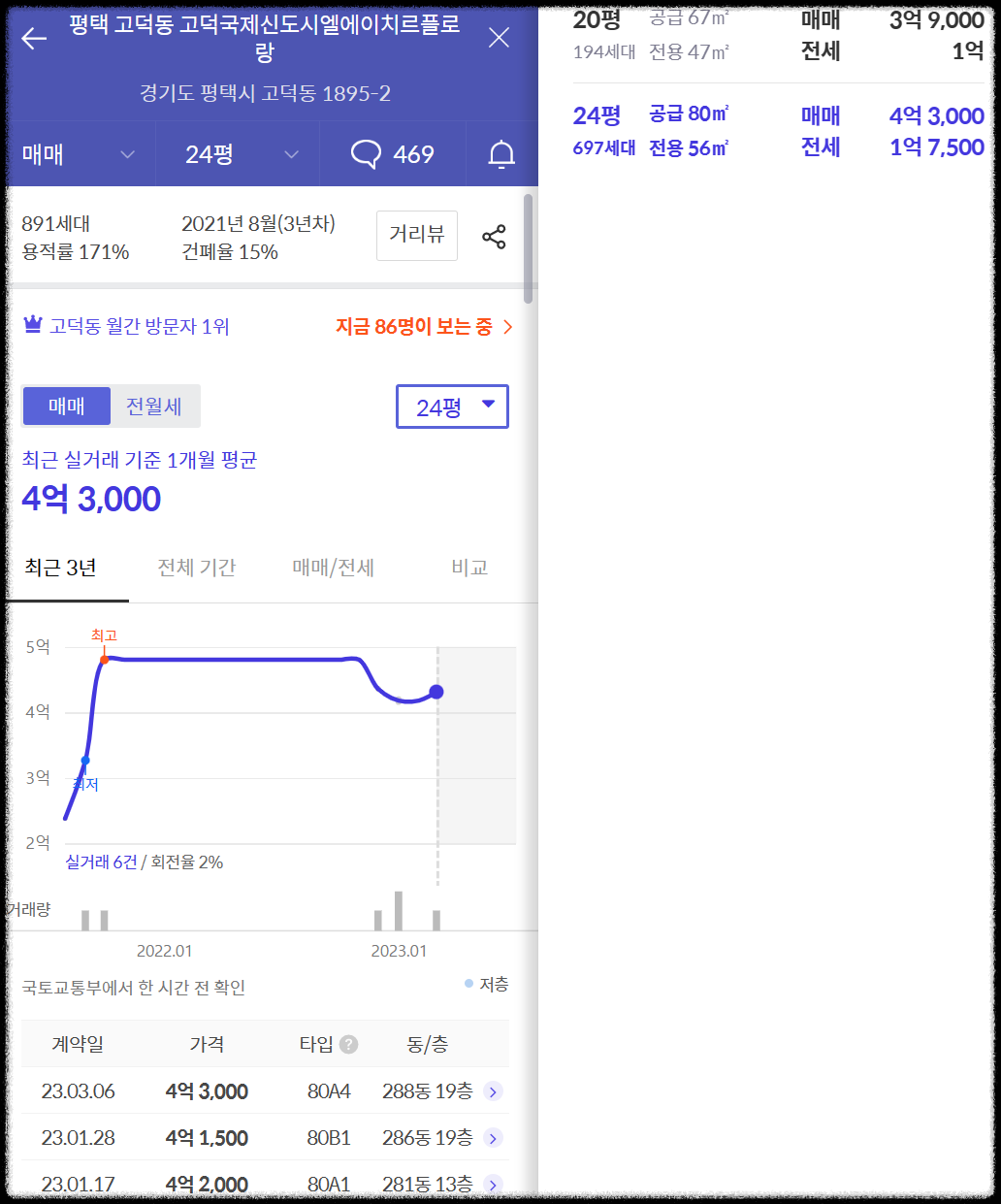
Task: Switch to the 전체 기간 tab
Action: point(198,568)
